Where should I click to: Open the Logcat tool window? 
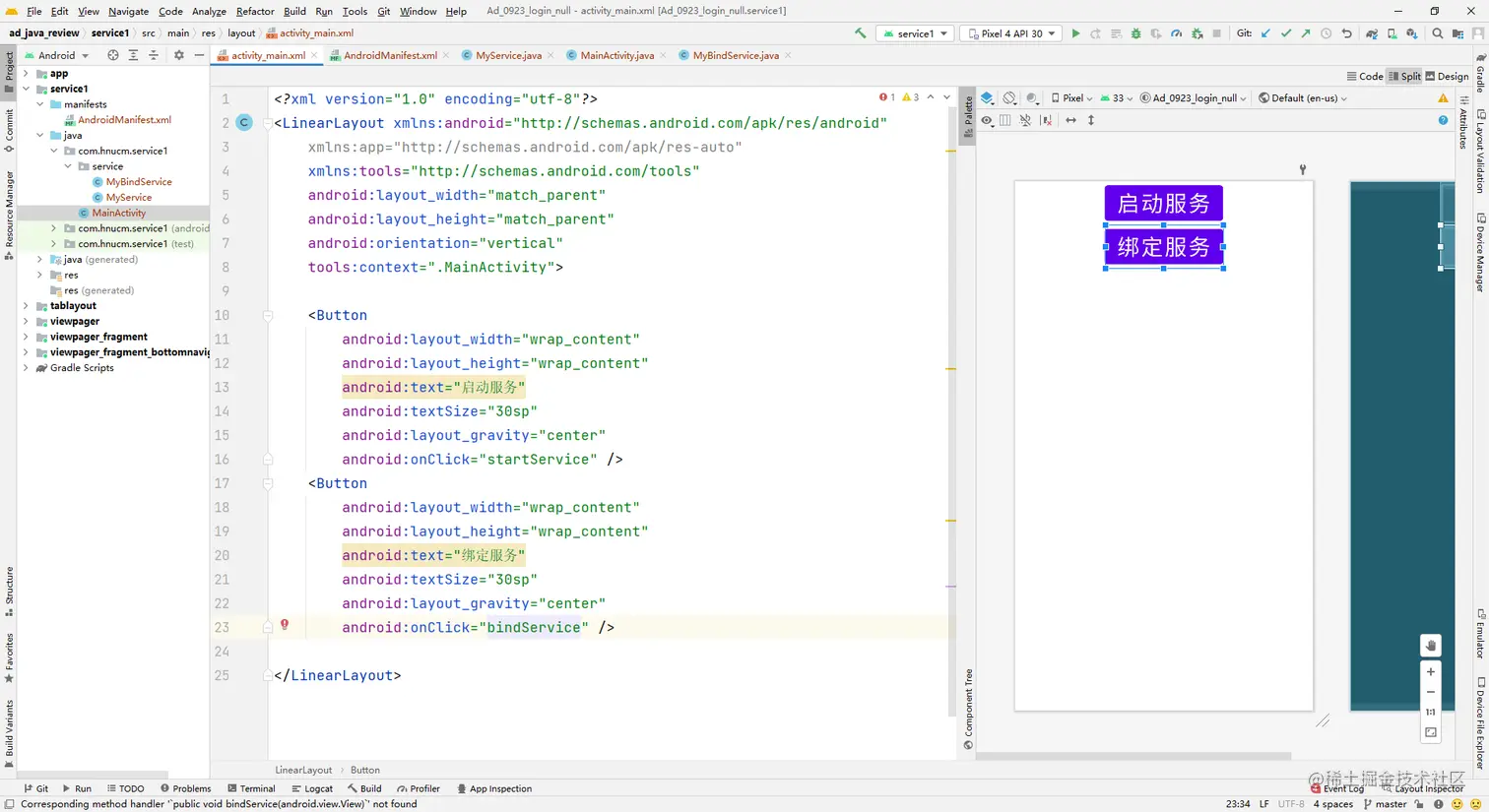coord(312,788)
